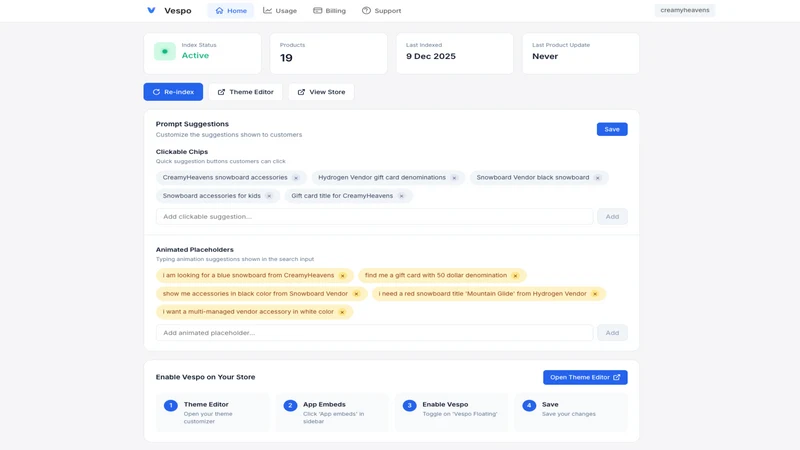
Task: Start a Re-index of products
Action: point(173,92)
